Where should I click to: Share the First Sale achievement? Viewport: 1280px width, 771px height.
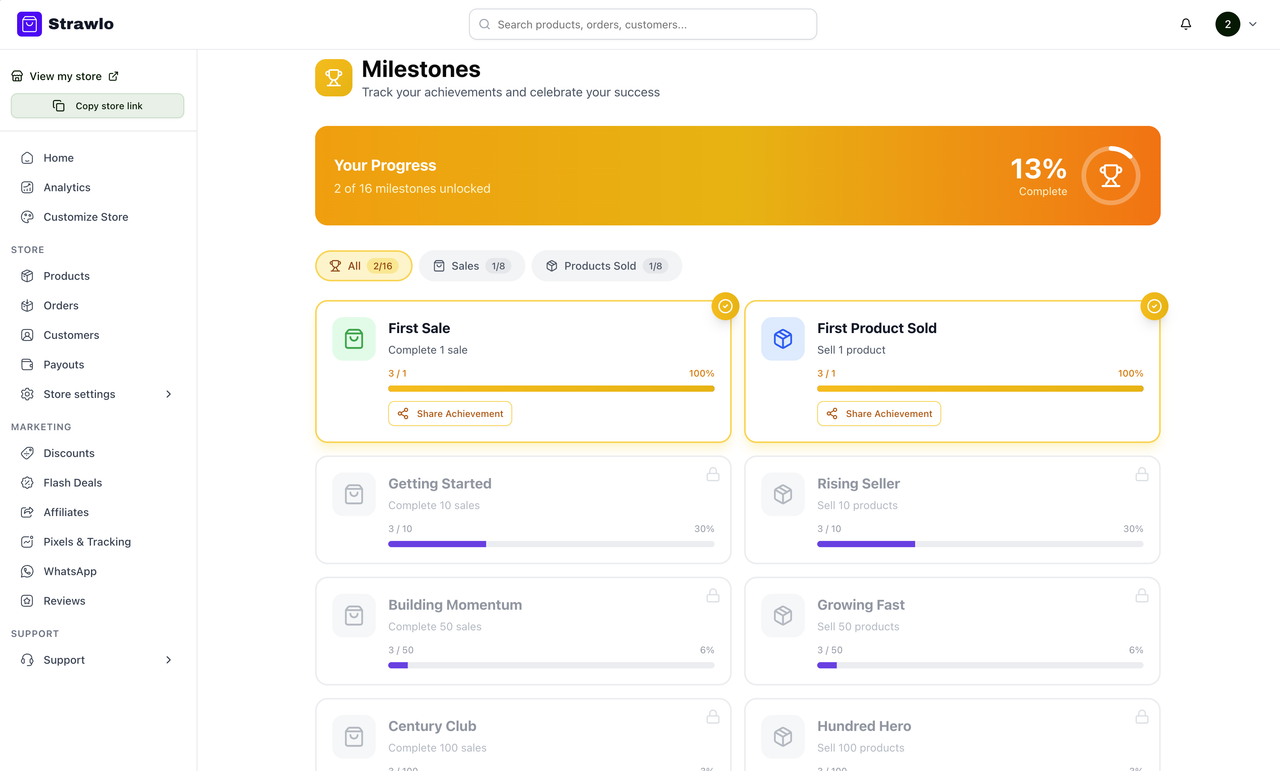[449, 413]
